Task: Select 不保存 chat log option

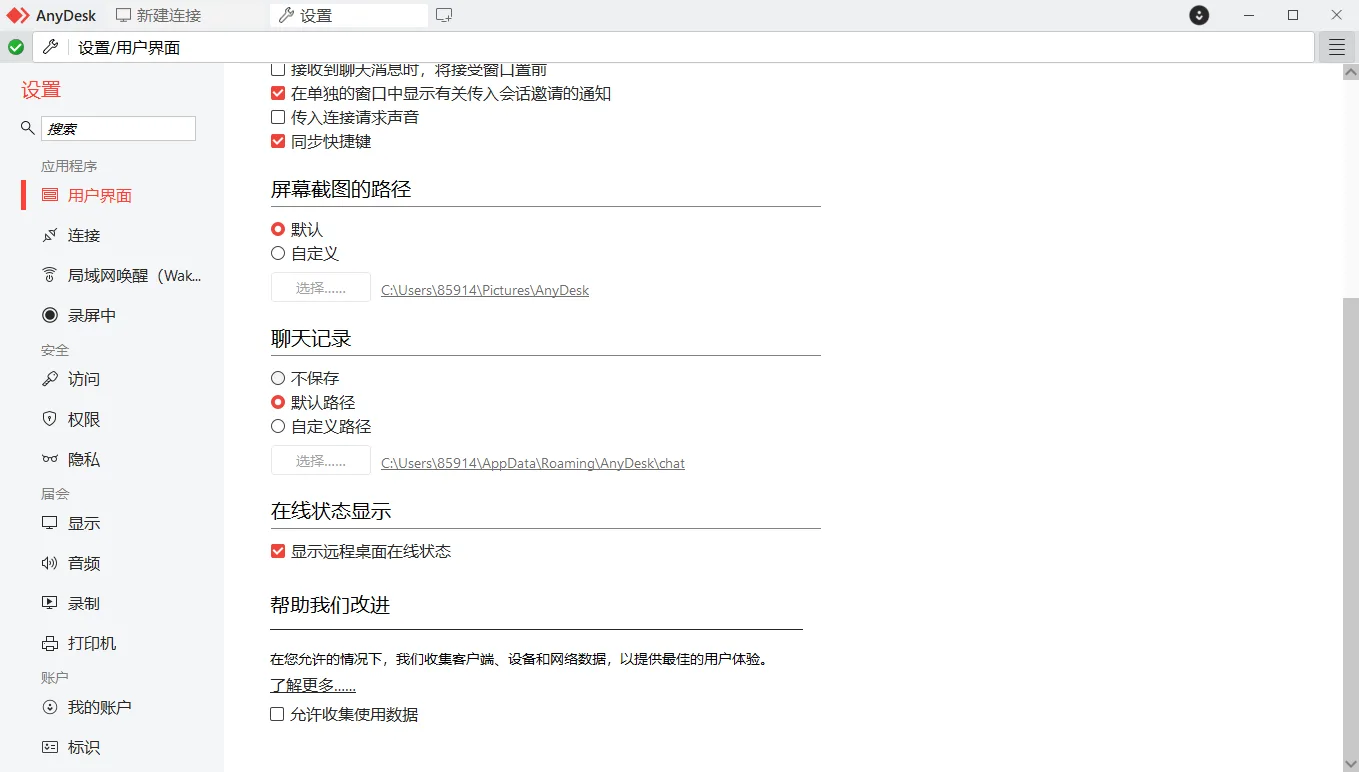Action: (x=278, y=379)
